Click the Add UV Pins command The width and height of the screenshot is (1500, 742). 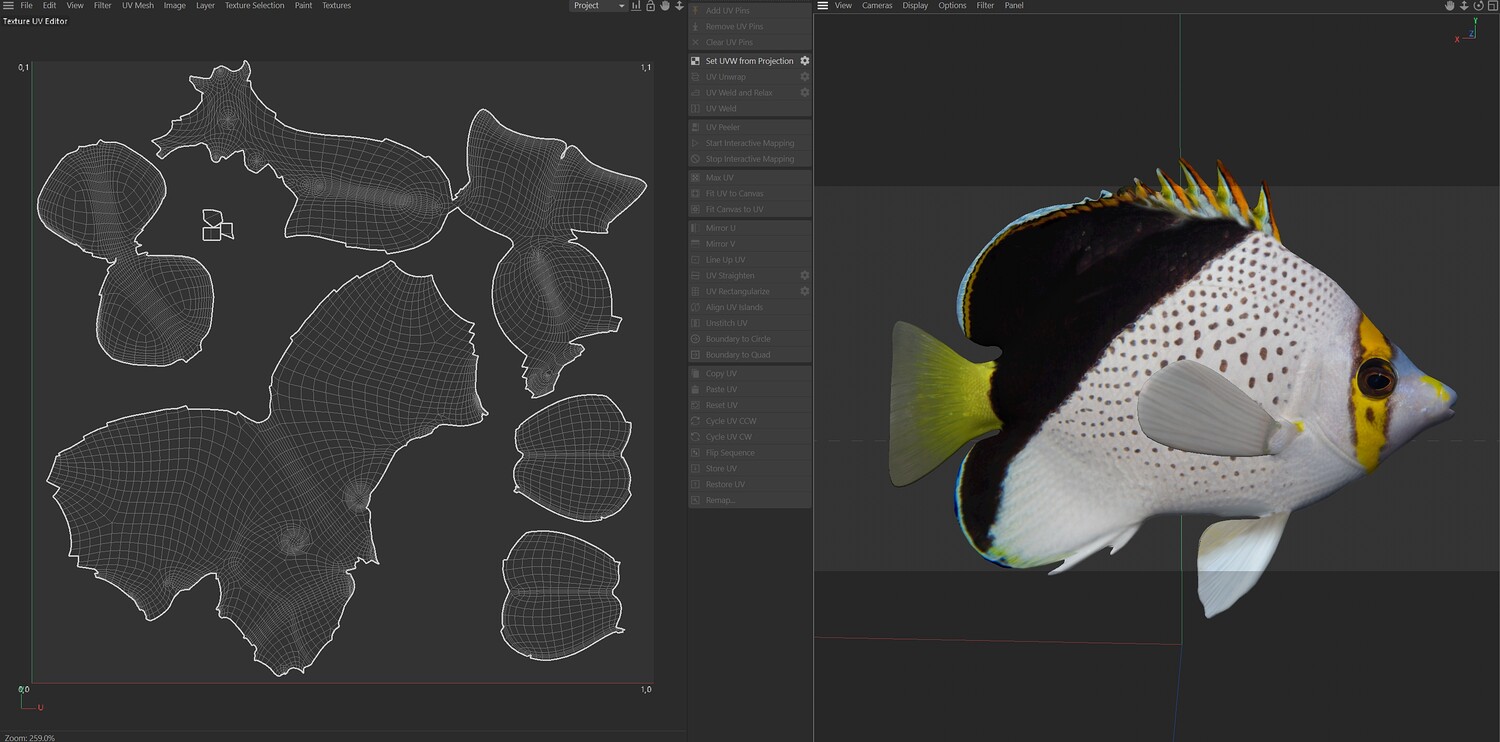750,11
